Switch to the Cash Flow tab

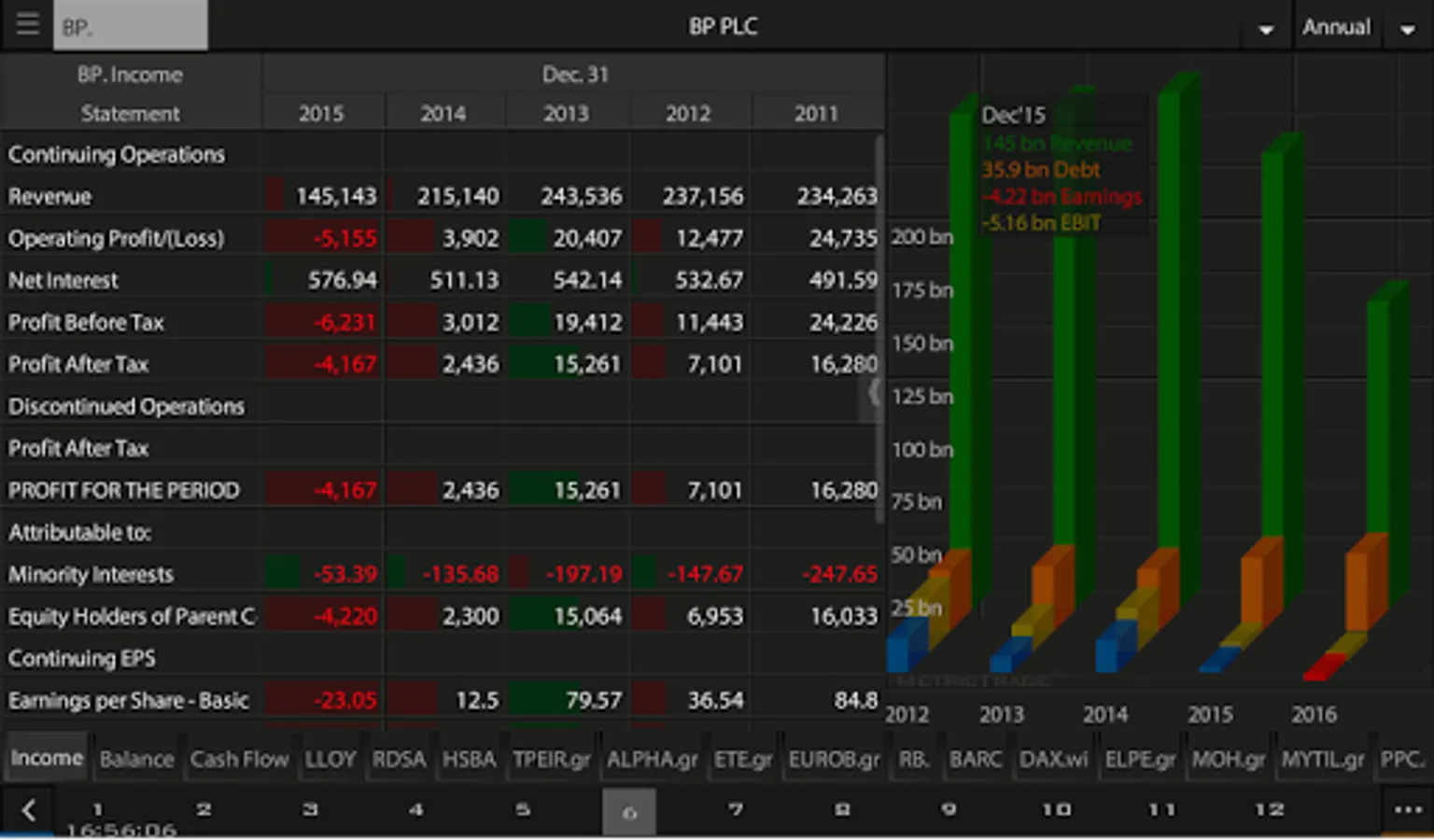click(x=239, y=759)
